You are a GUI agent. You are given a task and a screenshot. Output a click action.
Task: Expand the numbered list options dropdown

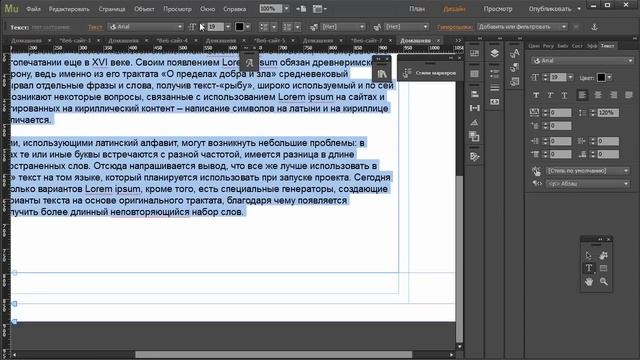[298, 27]
